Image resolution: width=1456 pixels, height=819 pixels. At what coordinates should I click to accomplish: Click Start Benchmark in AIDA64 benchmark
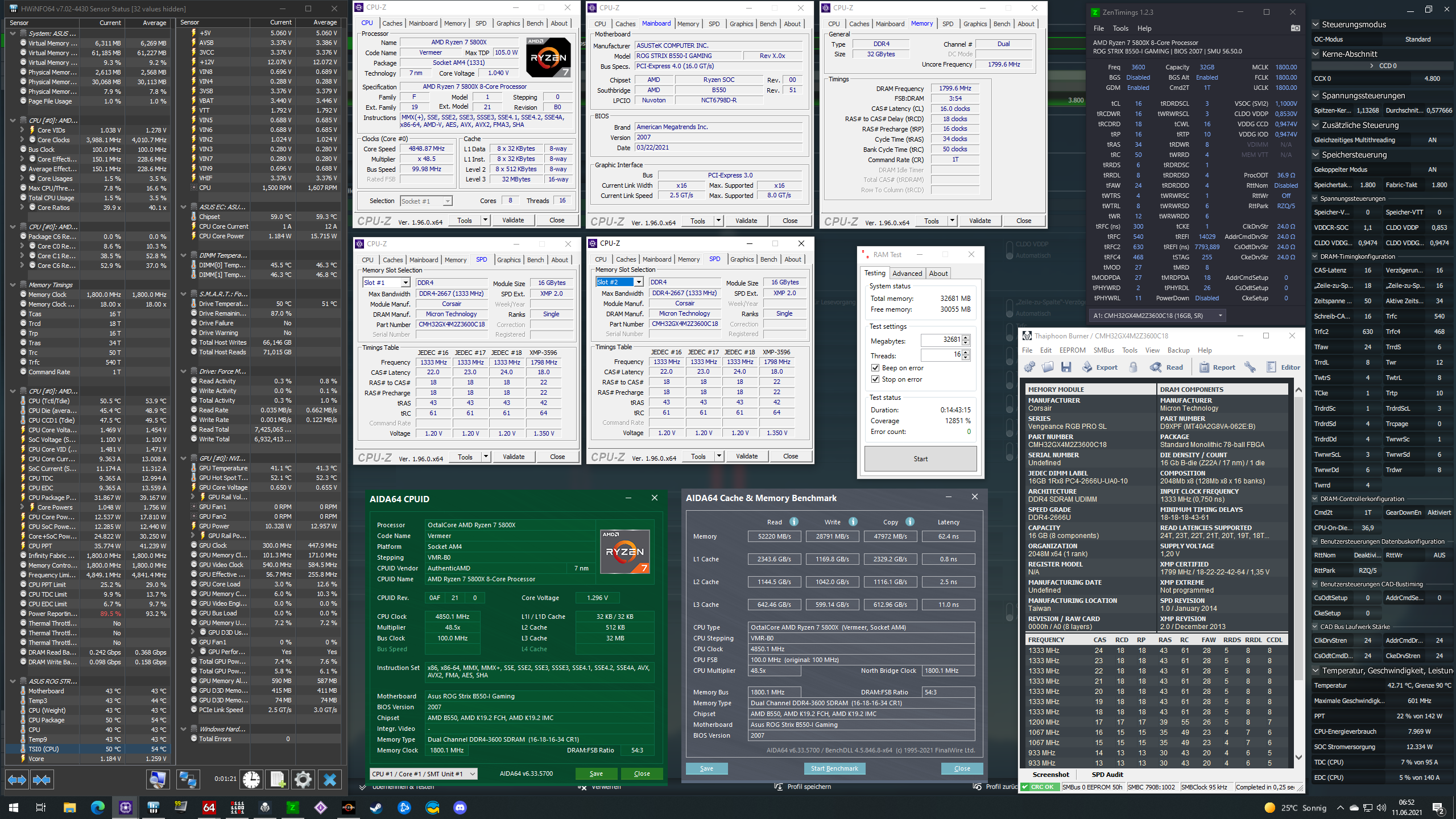tap(834, 768)
